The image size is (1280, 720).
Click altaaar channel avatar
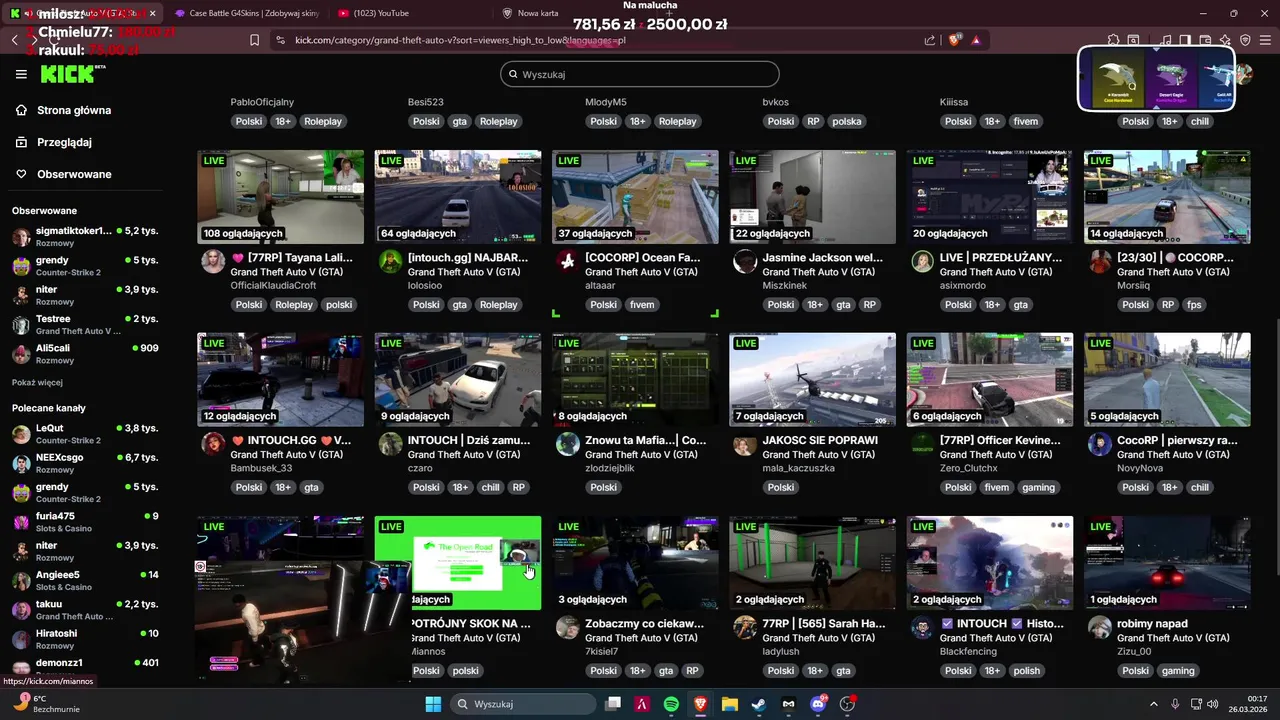[x=568, y=262]
